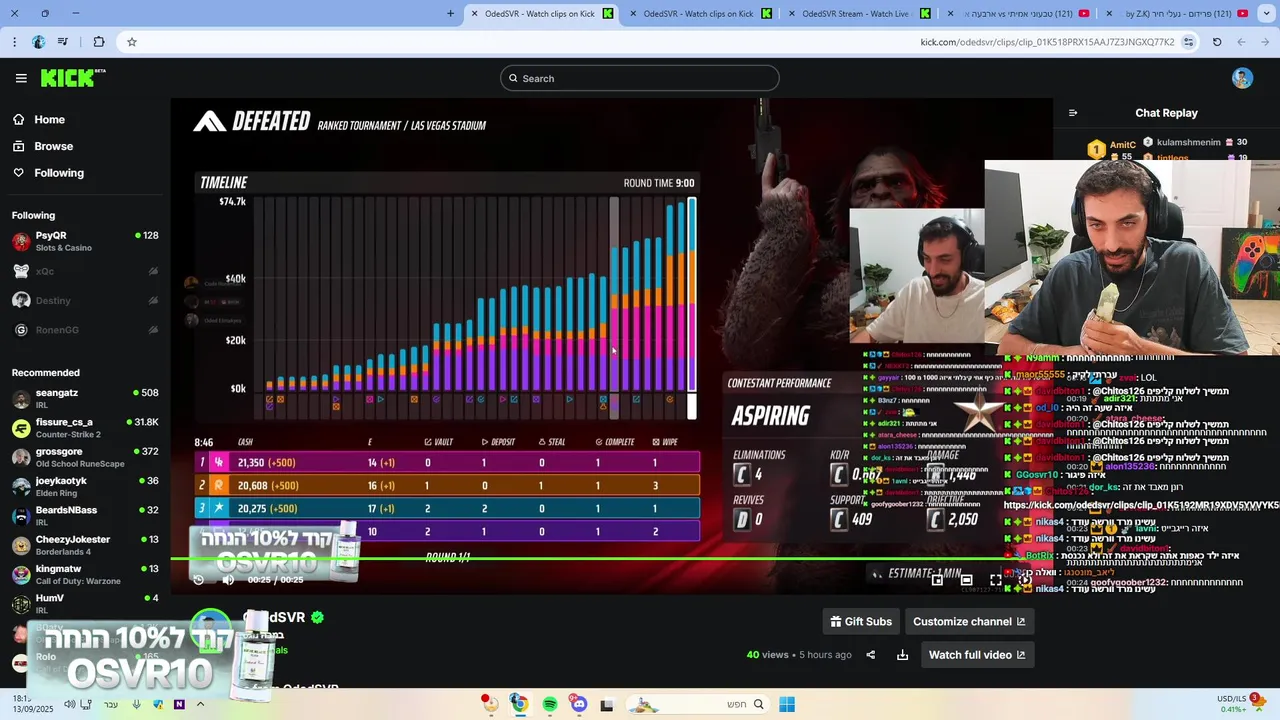Image resolution: width=1280 pixels, height=720 pixels.
Task: Click the microphone tray icon
Action: pyautogui.click(x=136, y=704)
